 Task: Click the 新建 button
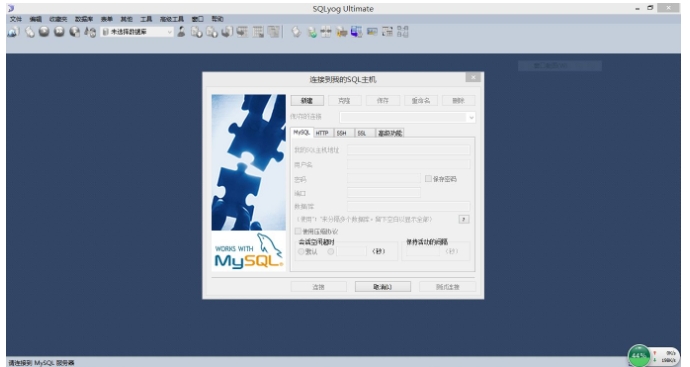click(307, 100)
